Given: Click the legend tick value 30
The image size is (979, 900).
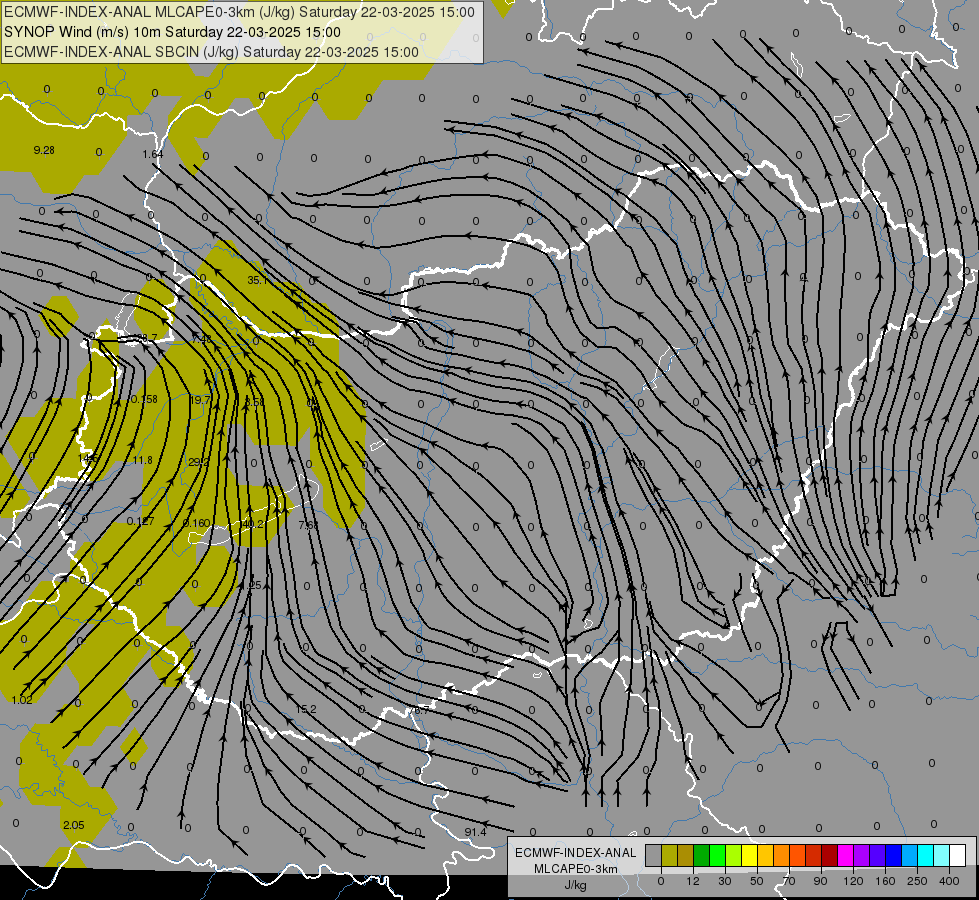Looking at the screenshot, I should click(x=725, y=881).
